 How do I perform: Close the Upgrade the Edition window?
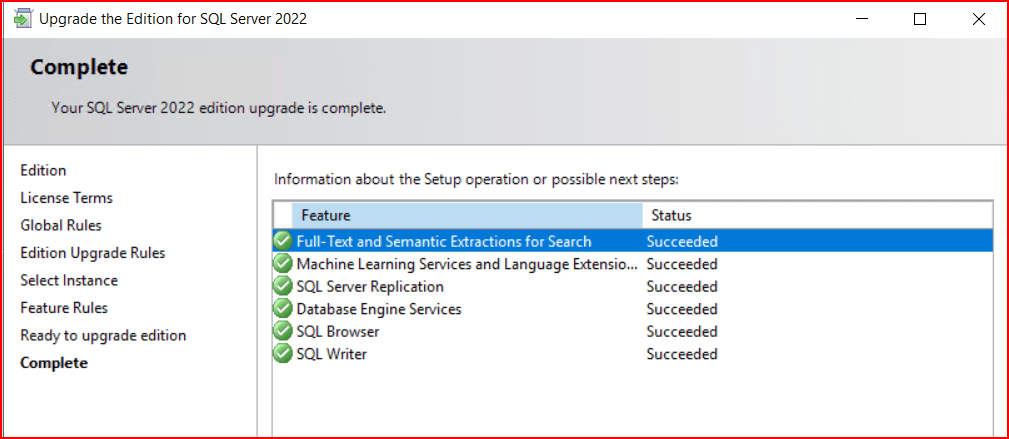[x=978, y=19]
